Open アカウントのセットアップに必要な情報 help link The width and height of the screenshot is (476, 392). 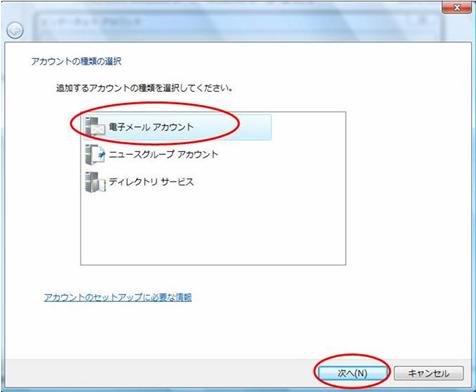118,297
